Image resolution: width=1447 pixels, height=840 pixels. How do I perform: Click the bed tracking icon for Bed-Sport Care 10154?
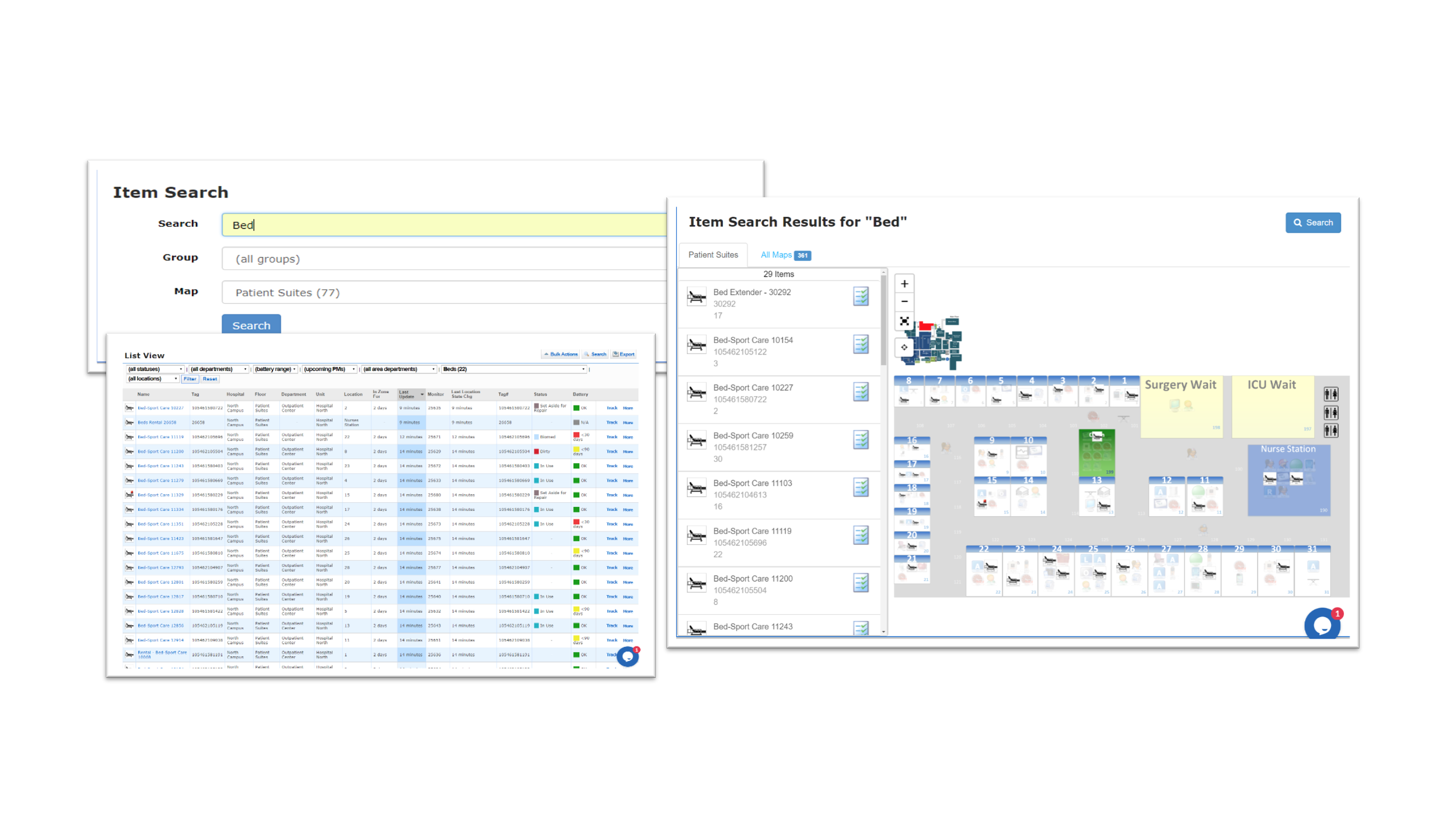point(857,343)
